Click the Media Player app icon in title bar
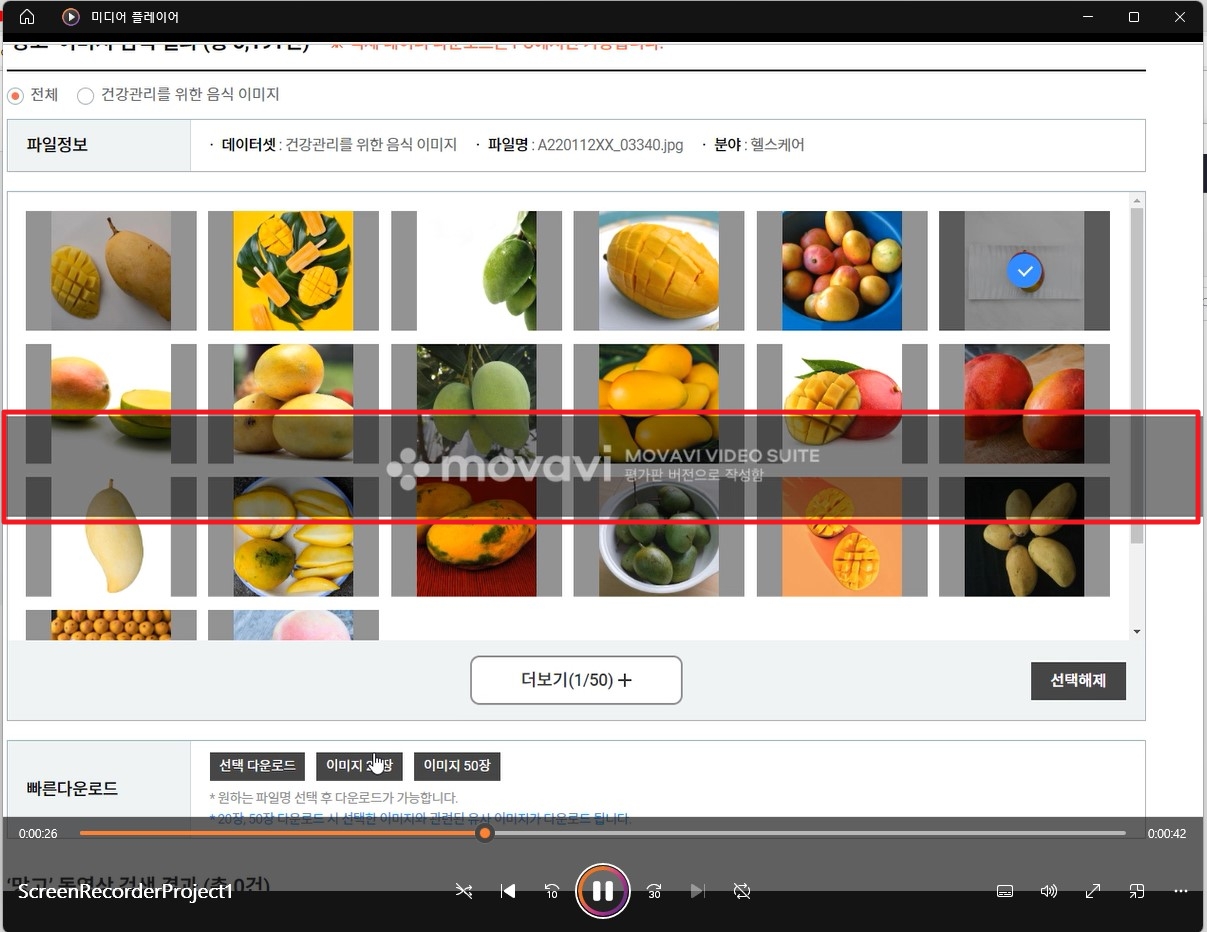This screenshot has width=1207, height=932. click(x=71, y=17)
